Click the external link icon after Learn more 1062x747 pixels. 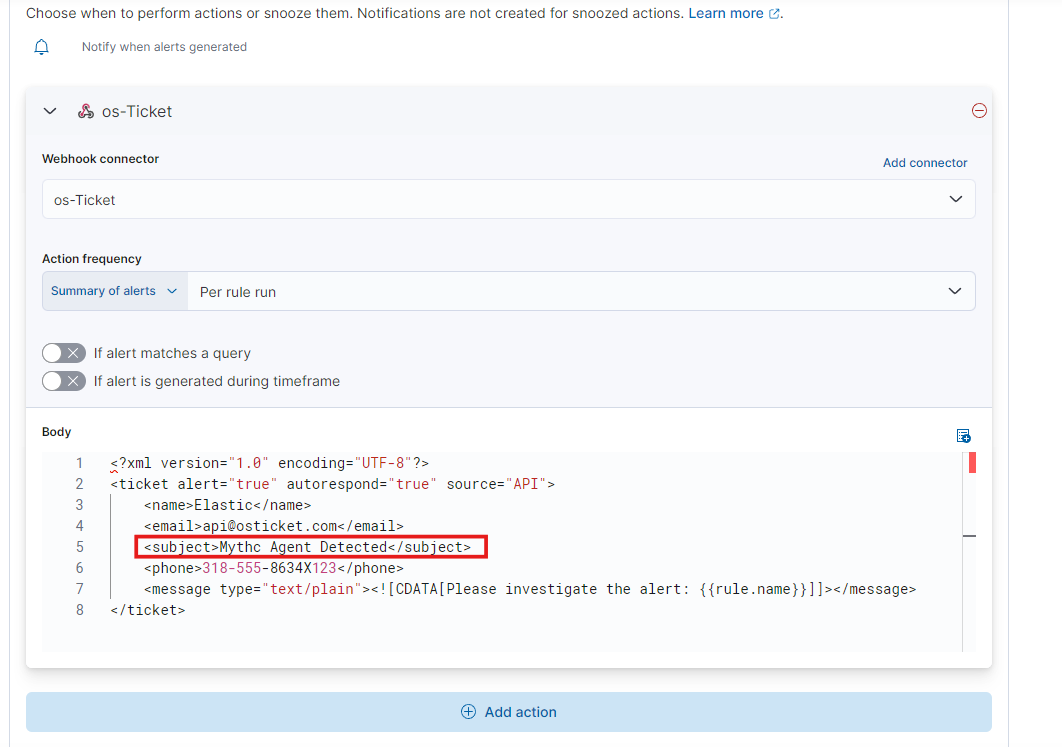pos(773,14)
